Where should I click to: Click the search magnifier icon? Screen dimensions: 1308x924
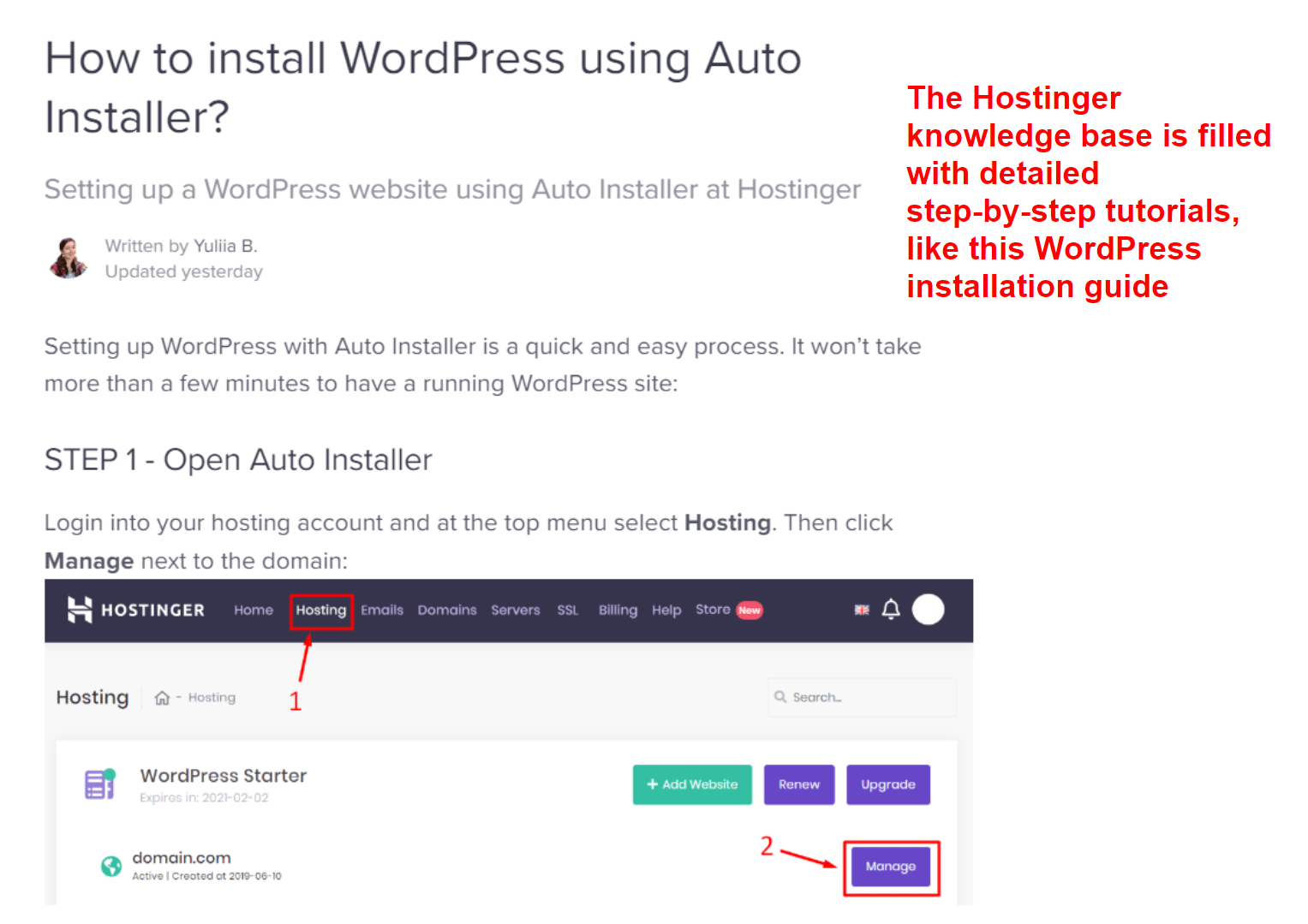click(x=780, y=697)
